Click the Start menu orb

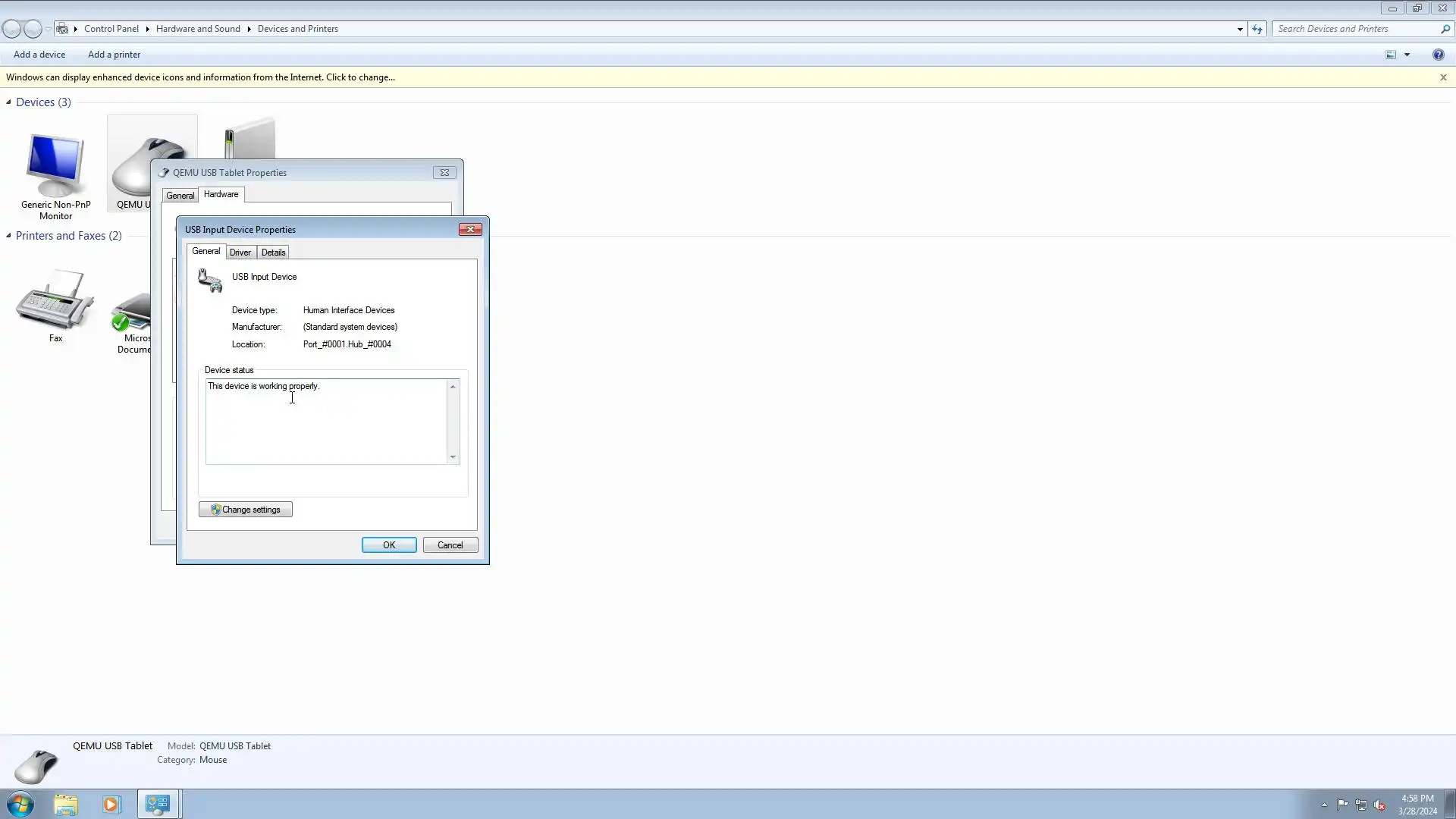point(20,804)
